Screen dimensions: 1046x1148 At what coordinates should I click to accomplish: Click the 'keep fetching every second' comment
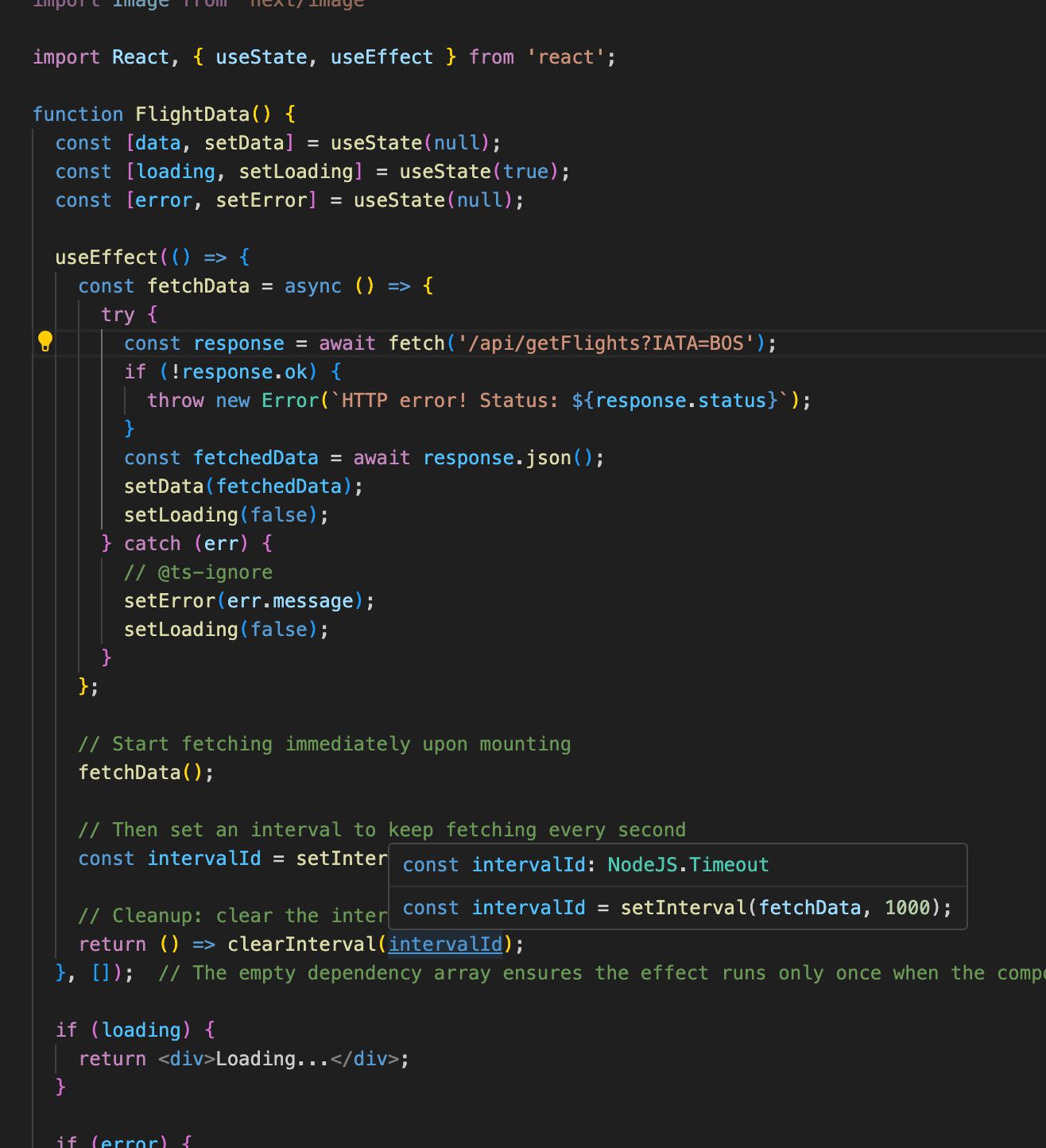click(537, 829)
